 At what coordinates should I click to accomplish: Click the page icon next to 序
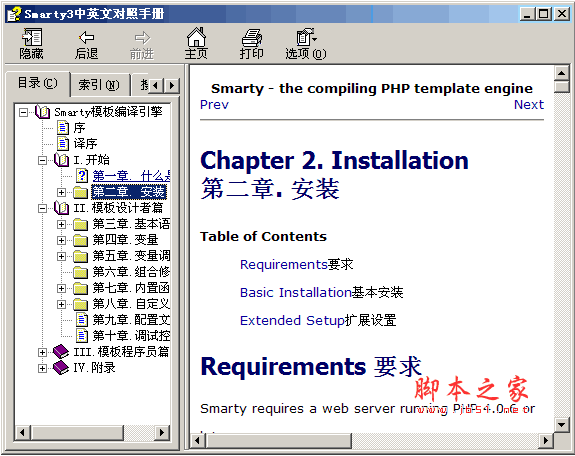pyautogui.click(x=63, y=128)
